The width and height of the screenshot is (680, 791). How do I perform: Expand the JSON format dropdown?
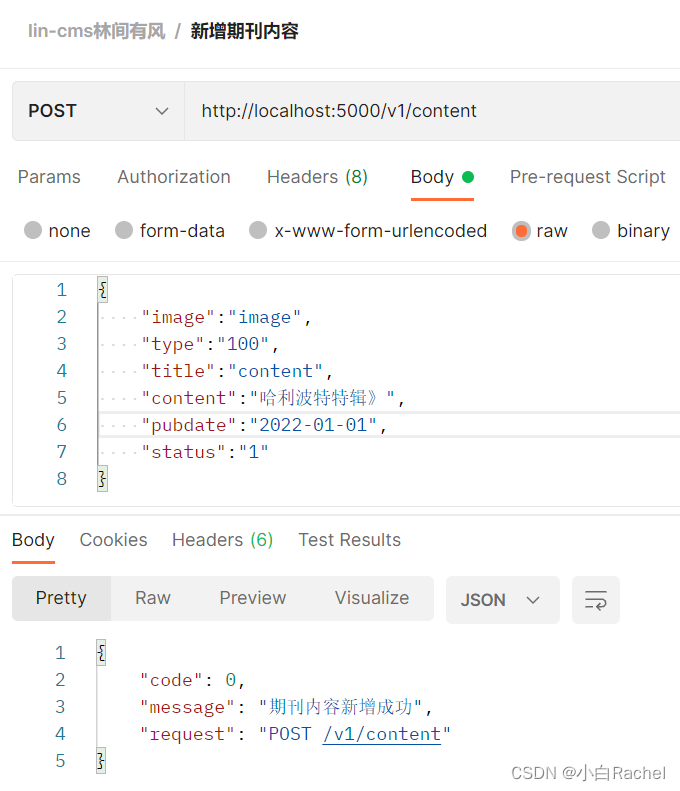[x=502, y=600]
